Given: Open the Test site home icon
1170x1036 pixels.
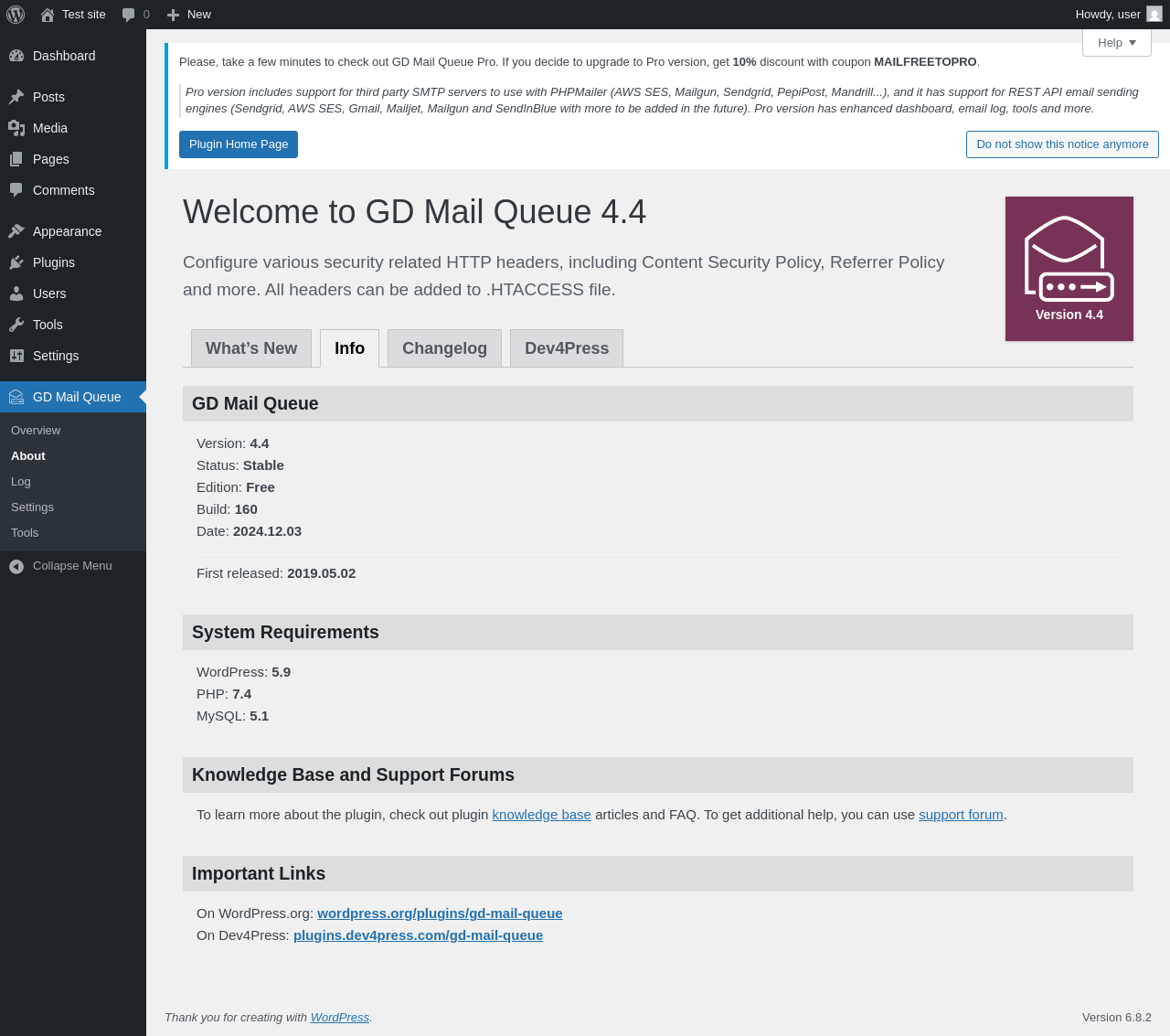Looking at the screenshot, I should point(48,15).
